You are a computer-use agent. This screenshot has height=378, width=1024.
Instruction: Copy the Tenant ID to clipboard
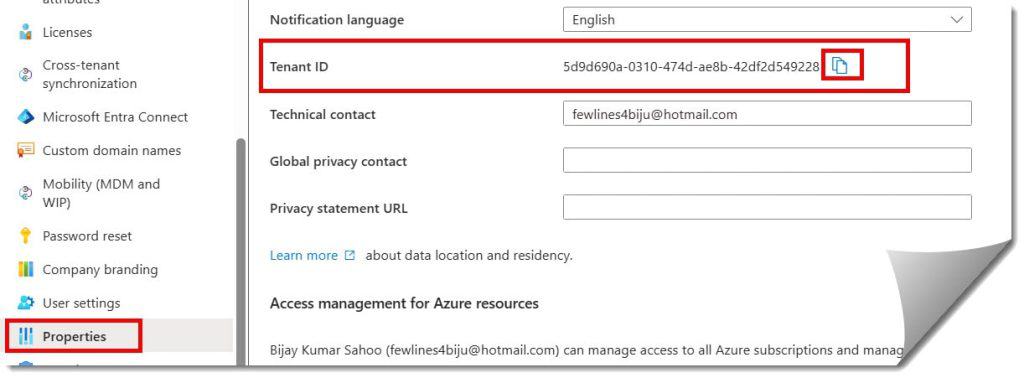pyautogui.click(x=840, y=65)
